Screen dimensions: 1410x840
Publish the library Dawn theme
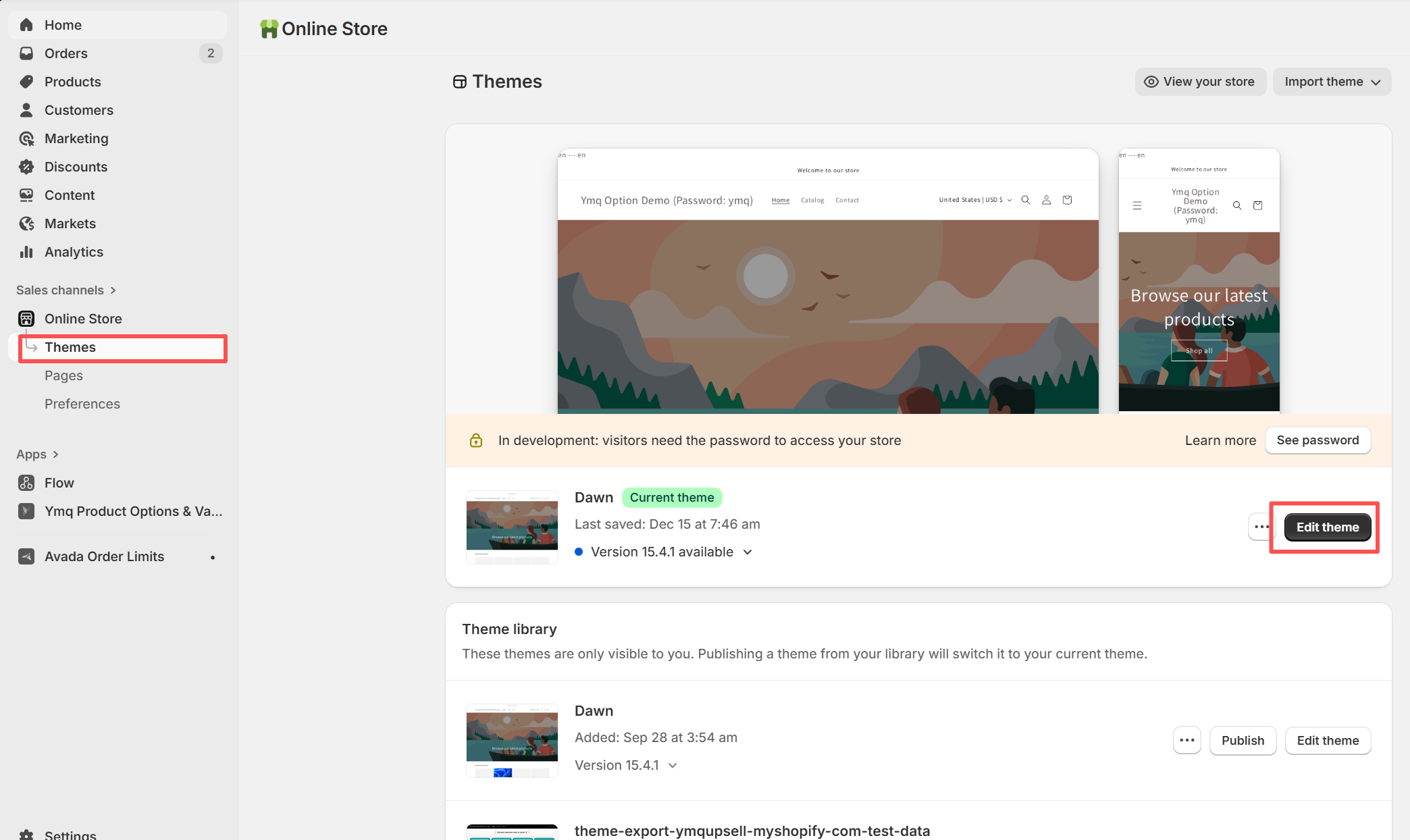pos(1242,741)
